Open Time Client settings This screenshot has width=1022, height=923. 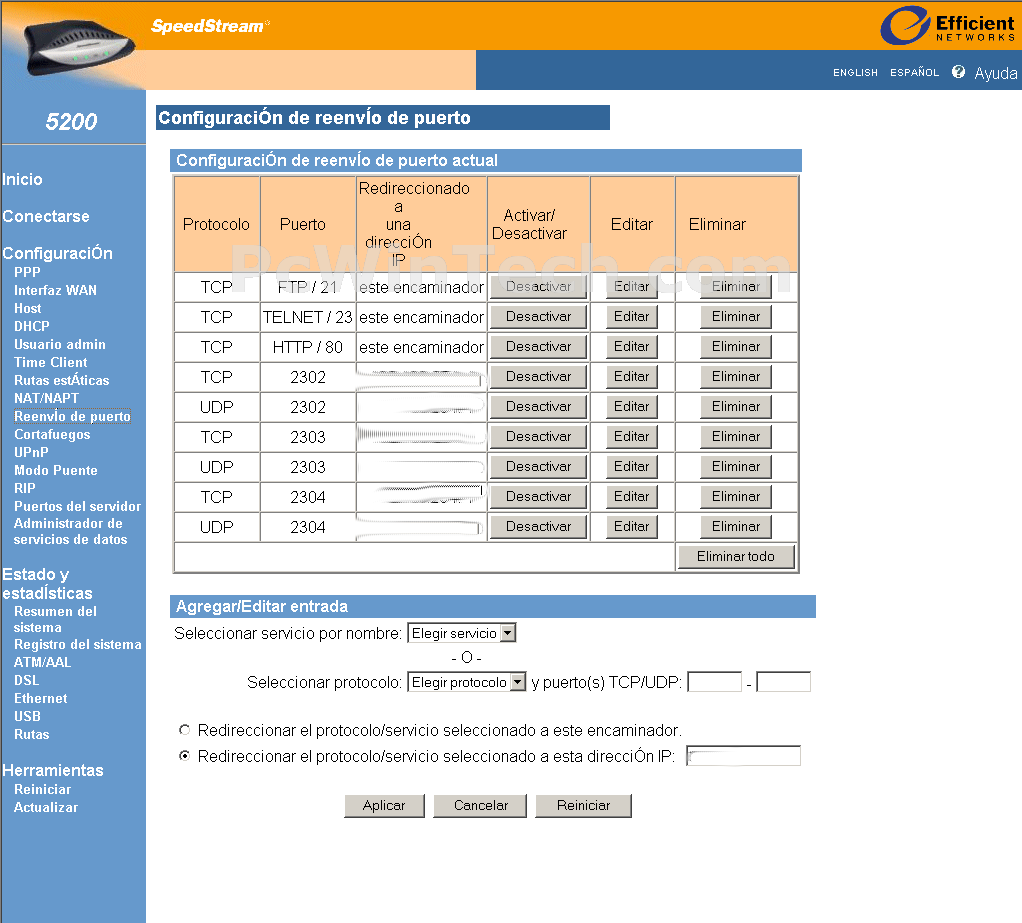tap(51, 362)
